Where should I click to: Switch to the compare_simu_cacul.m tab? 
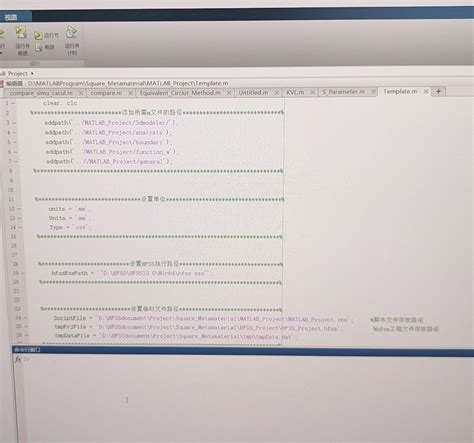(x=41, y=93)
